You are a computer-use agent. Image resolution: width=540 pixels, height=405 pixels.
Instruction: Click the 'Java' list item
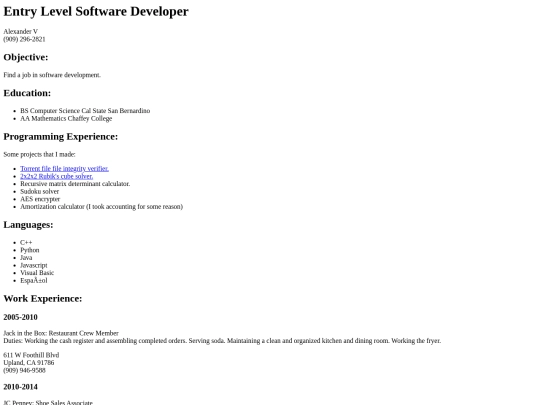(x=26, y=257)
